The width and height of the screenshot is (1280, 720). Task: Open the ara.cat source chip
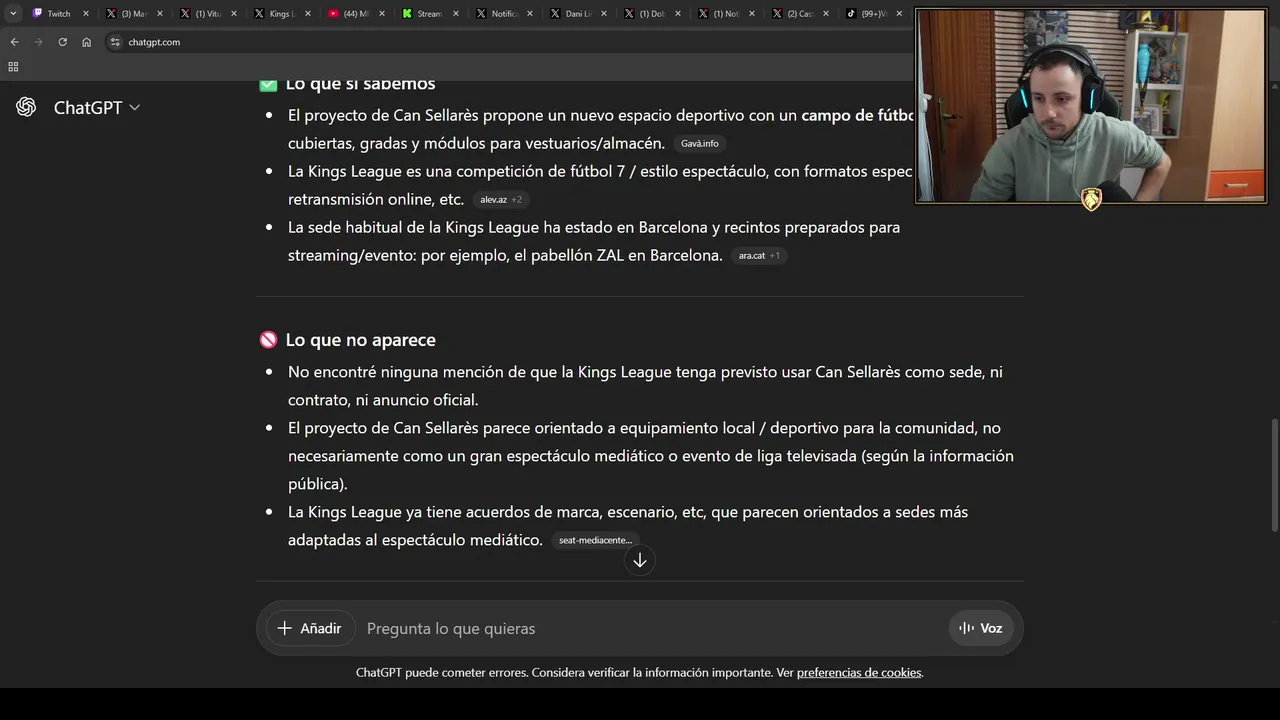(x=759, y=256)
